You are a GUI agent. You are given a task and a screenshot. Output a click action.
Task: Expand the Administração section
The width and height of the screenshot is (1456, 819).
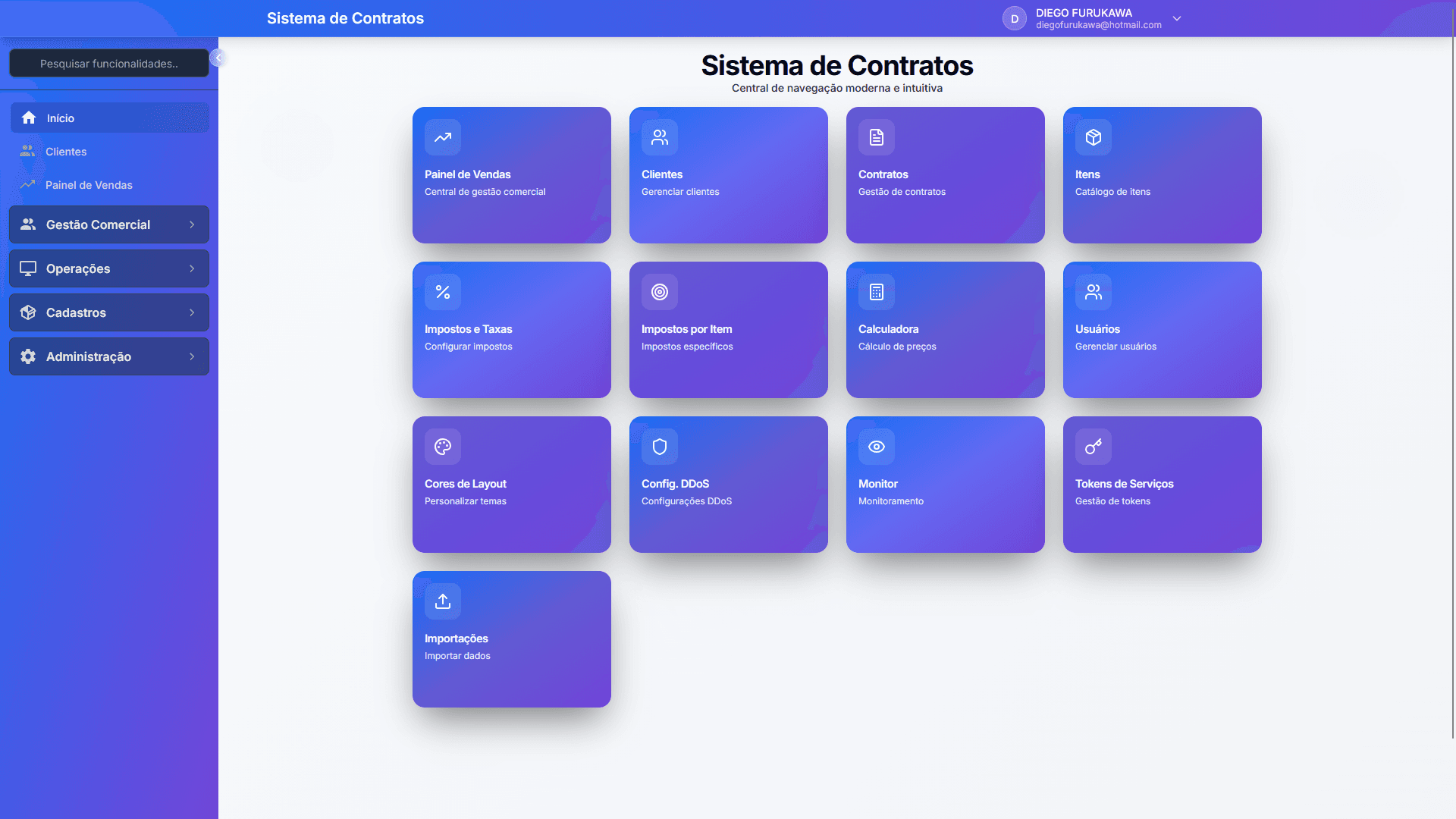click(x=108, y=356)
